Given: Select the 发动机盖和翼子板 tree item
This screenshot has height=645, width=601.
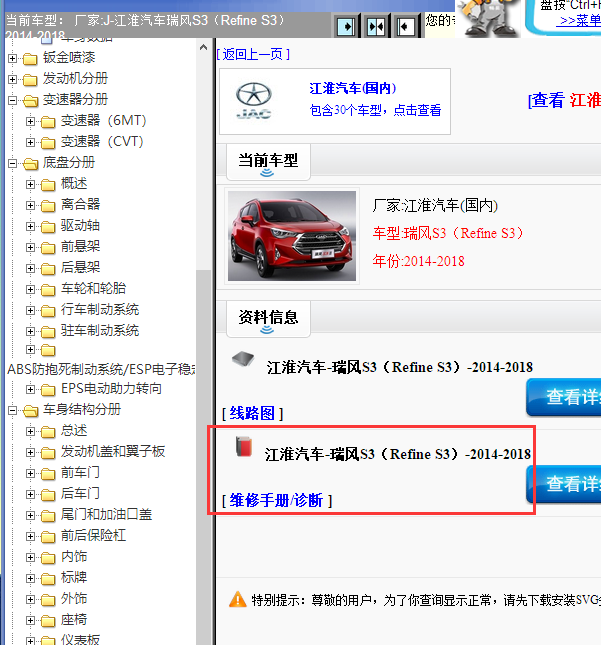Looking at the screenshot, I should (x=113, y=452).
